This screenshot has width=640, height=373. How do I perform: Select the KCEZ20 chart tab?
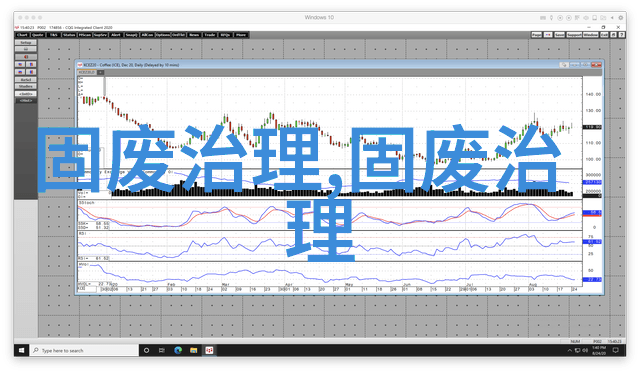pyautogui.click(x=87, y=72)
